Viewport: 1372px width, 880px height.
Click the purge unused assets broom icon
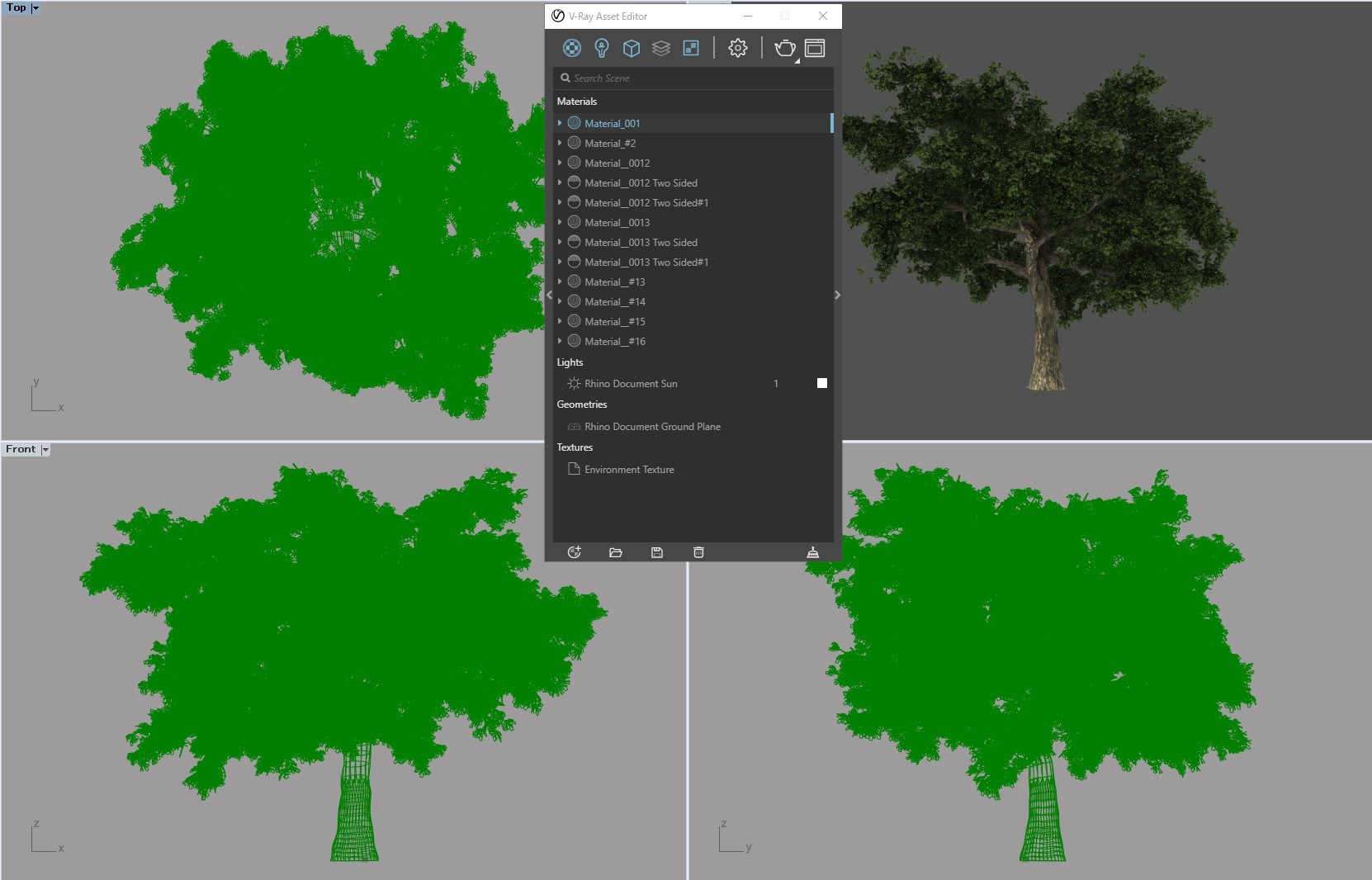click(x=812, y=552)
